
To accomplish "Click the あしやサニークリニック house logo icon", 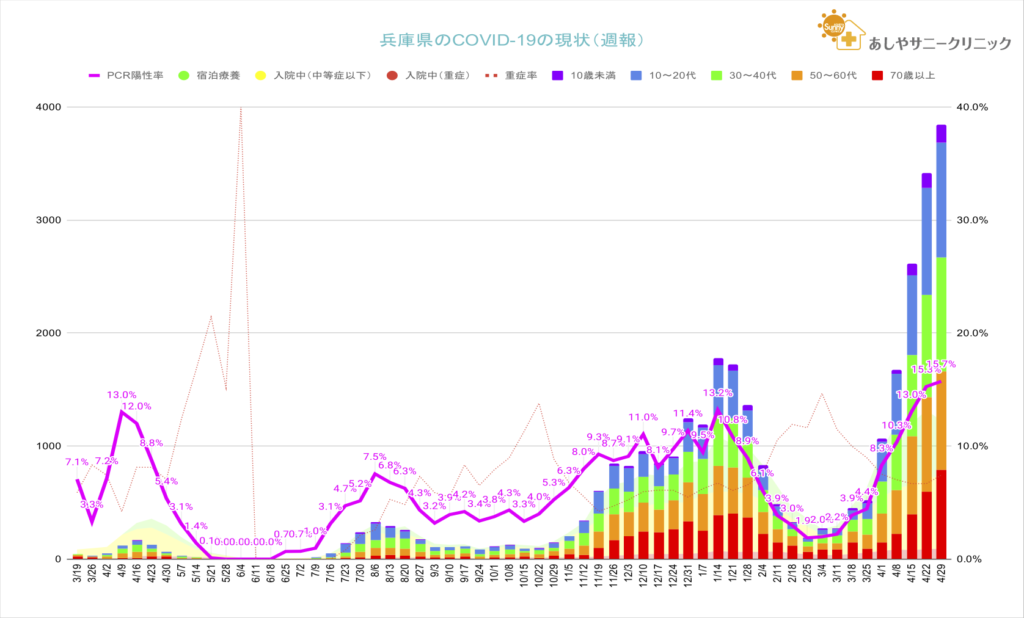I will pos(840,30).
